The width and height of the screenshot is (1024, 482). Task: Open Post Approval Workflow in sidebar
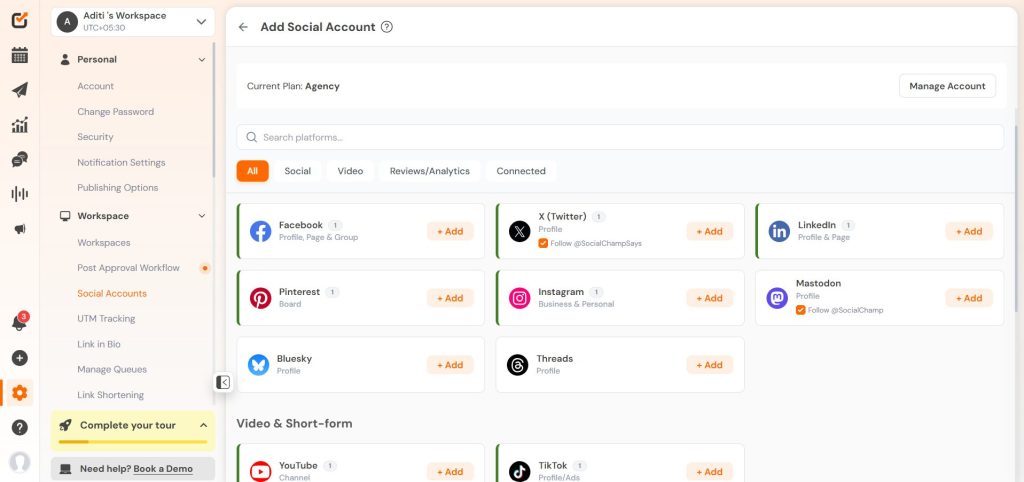point(129,268)
